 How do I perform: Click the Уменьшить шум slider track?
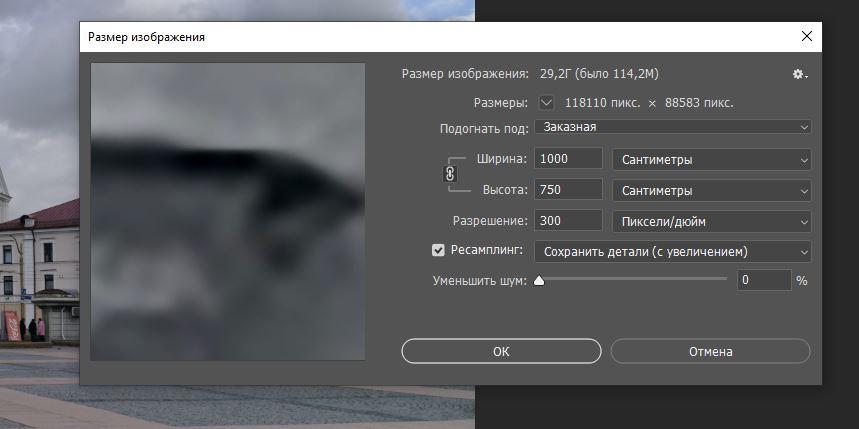pos(633,279)
